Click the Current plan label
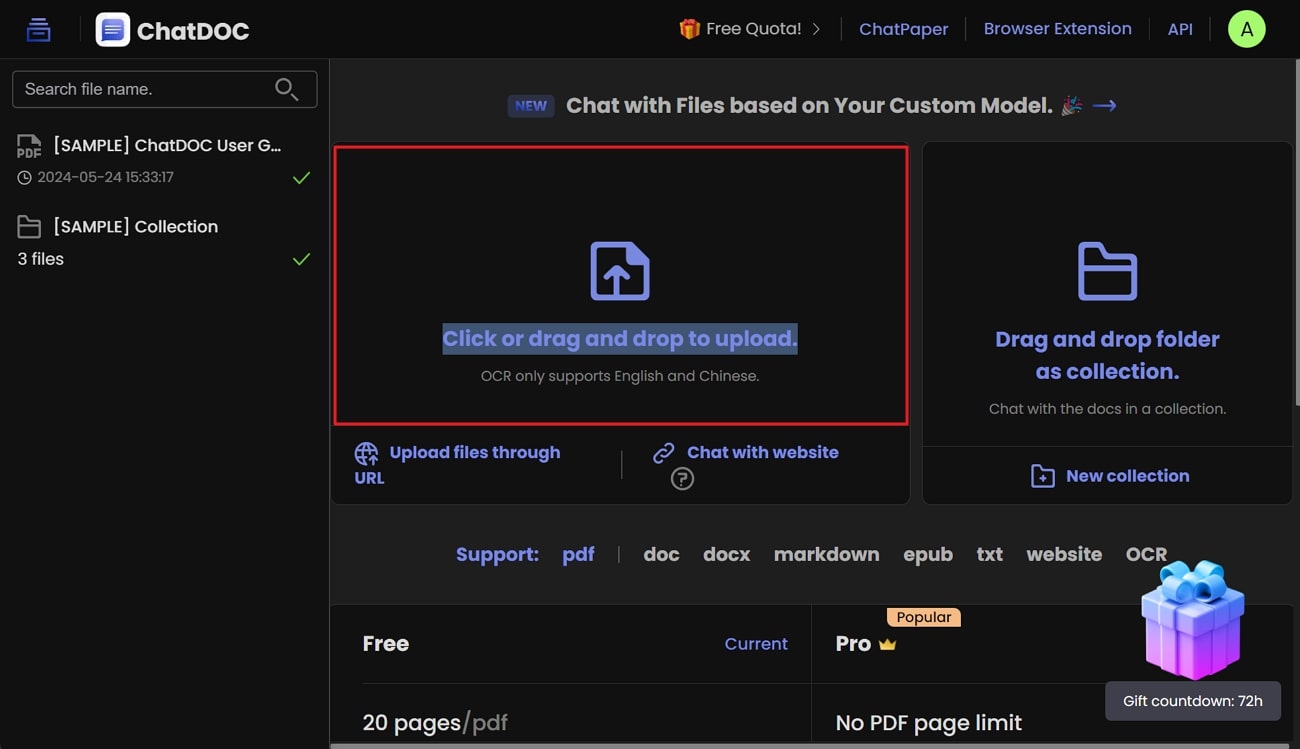This screenshot has width=1300, height=749. tap(756, 644)
